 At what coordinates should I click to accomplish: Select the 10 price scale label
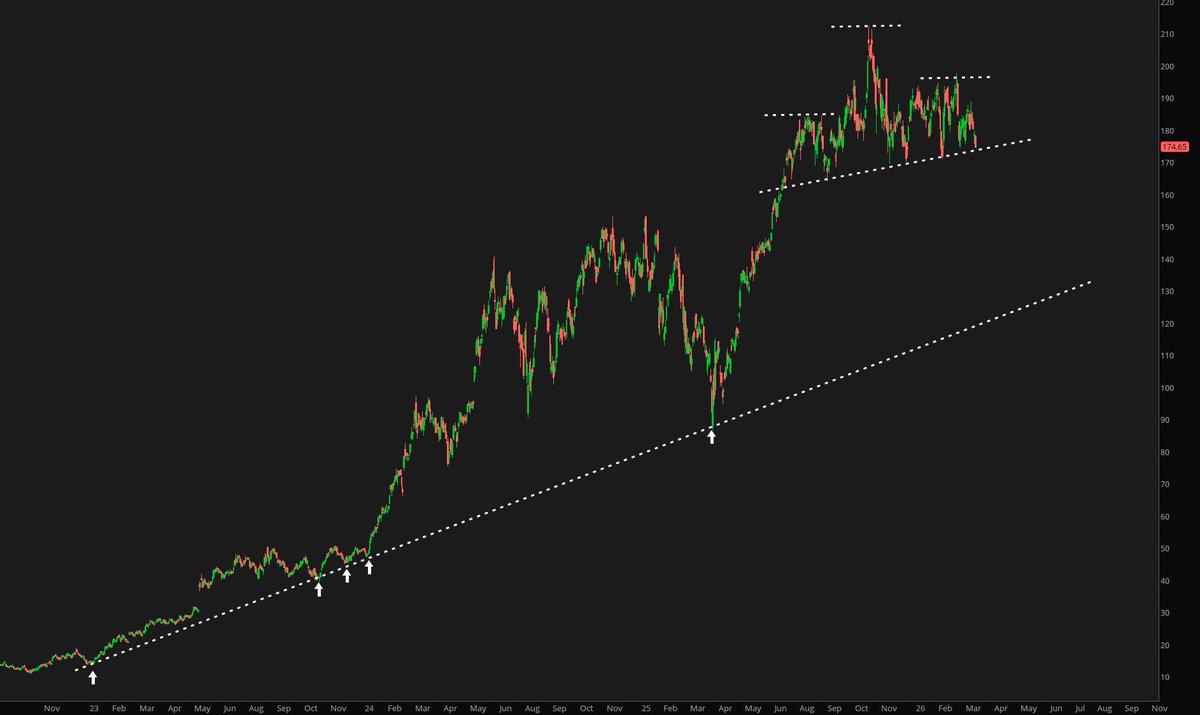[1164, 678]
